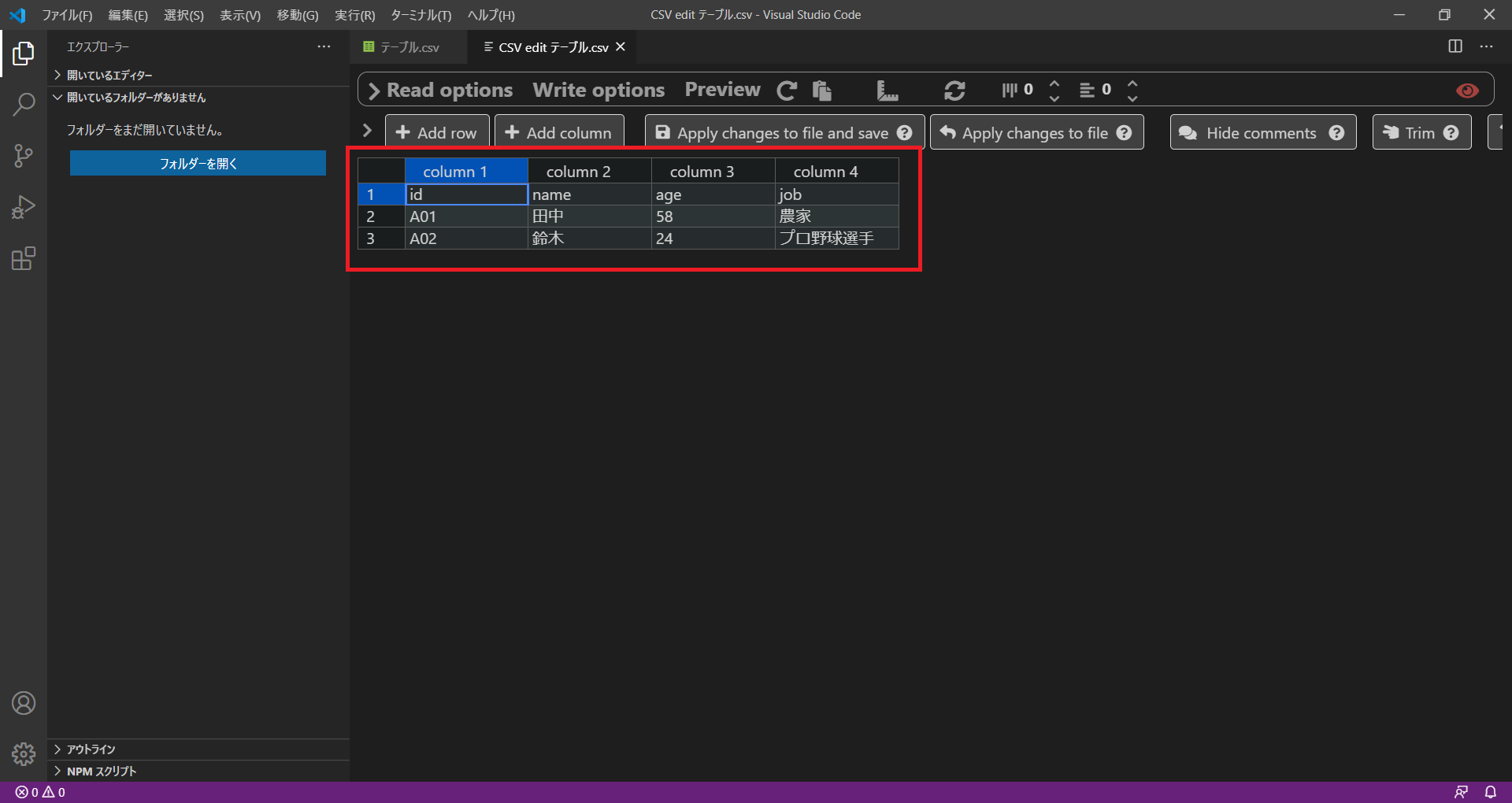The image size is (1512, 803).
Task: Click the フォルダーを開く button
Action: point(198,163)
